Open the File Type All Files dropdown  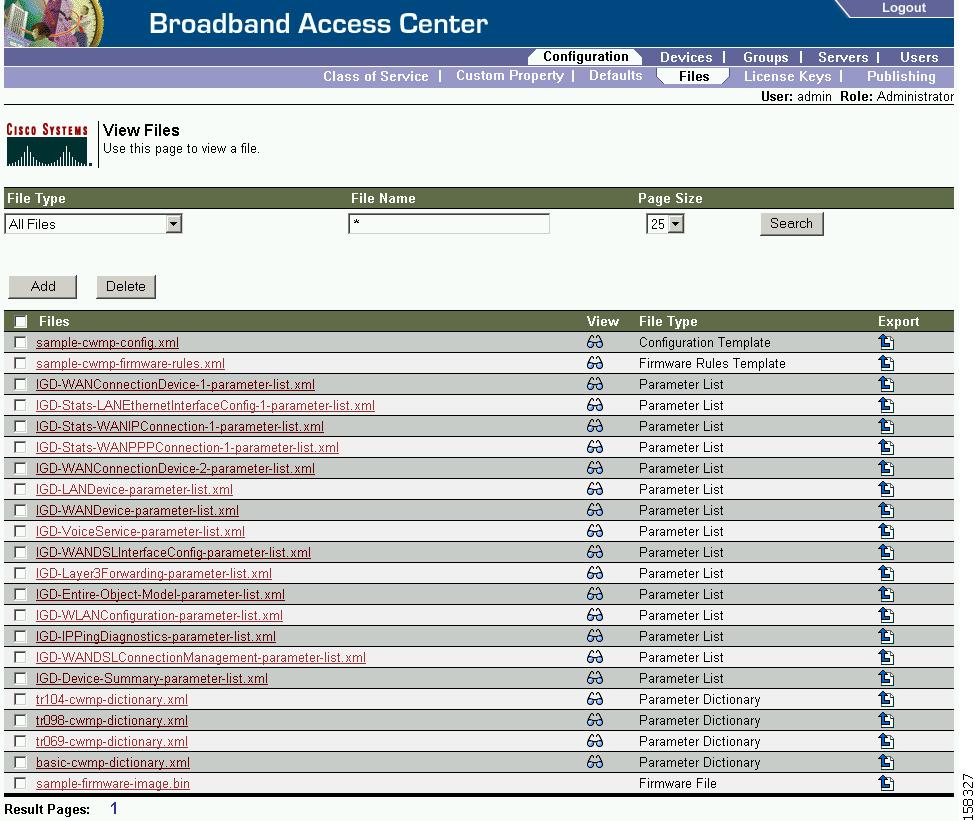pyautogui.click(x=93, y=224)
